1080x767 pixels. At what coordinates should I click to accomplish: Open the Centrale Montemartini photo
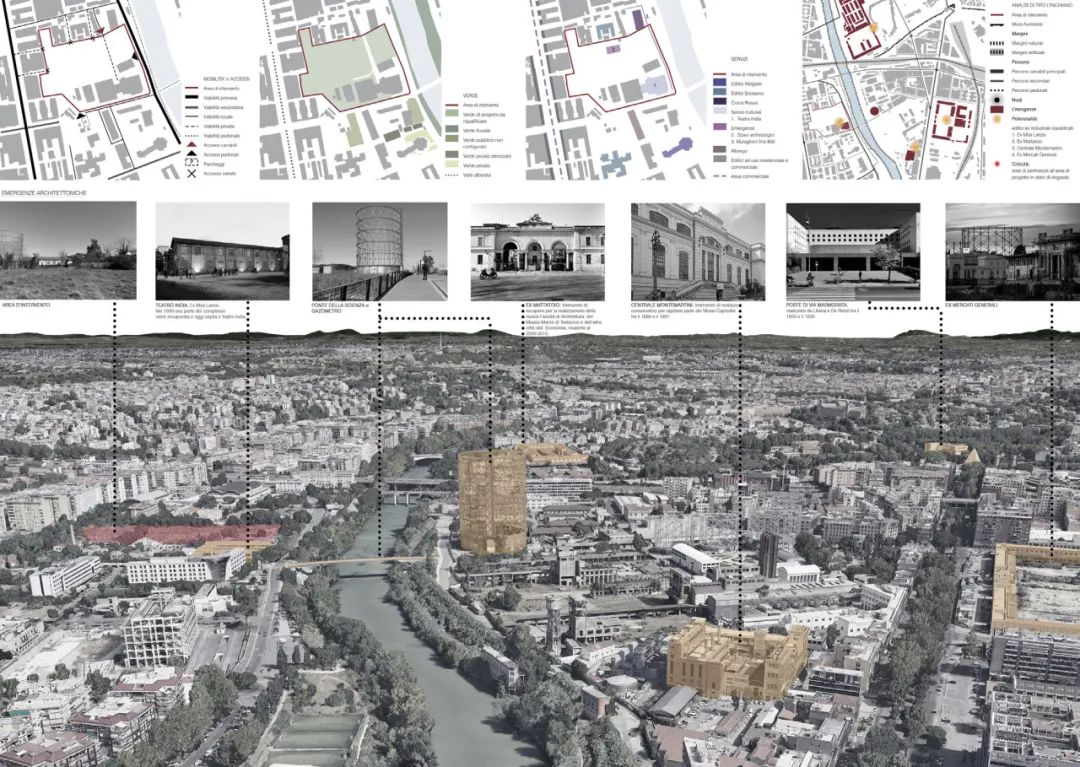[x=697, y=251]
